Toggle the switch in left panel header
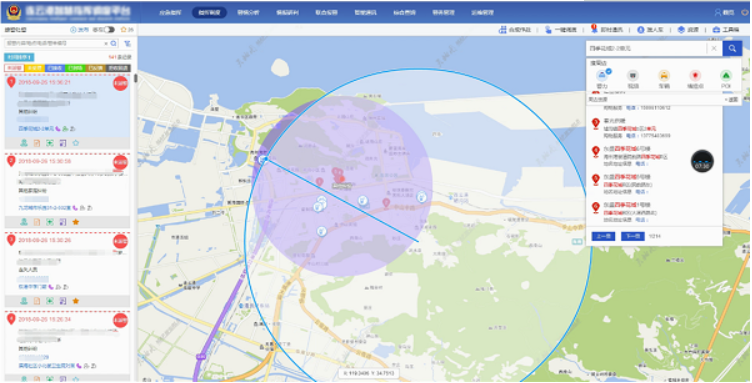The image size is (752, 383). click(109, 30)
